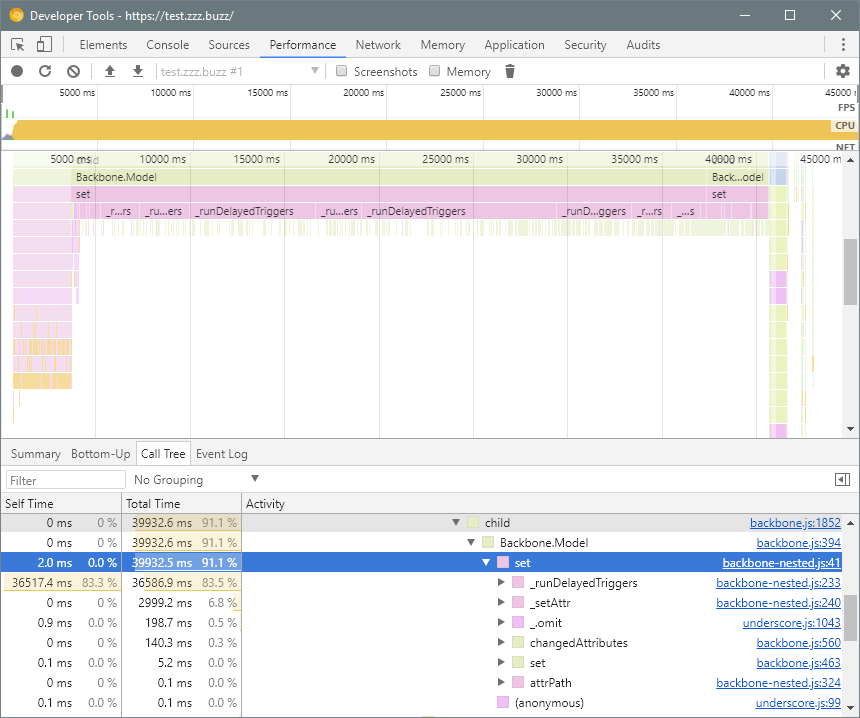Switch to the Summary tab
The width and height of the screenshot is (860, 718).
tap(36, 454)
